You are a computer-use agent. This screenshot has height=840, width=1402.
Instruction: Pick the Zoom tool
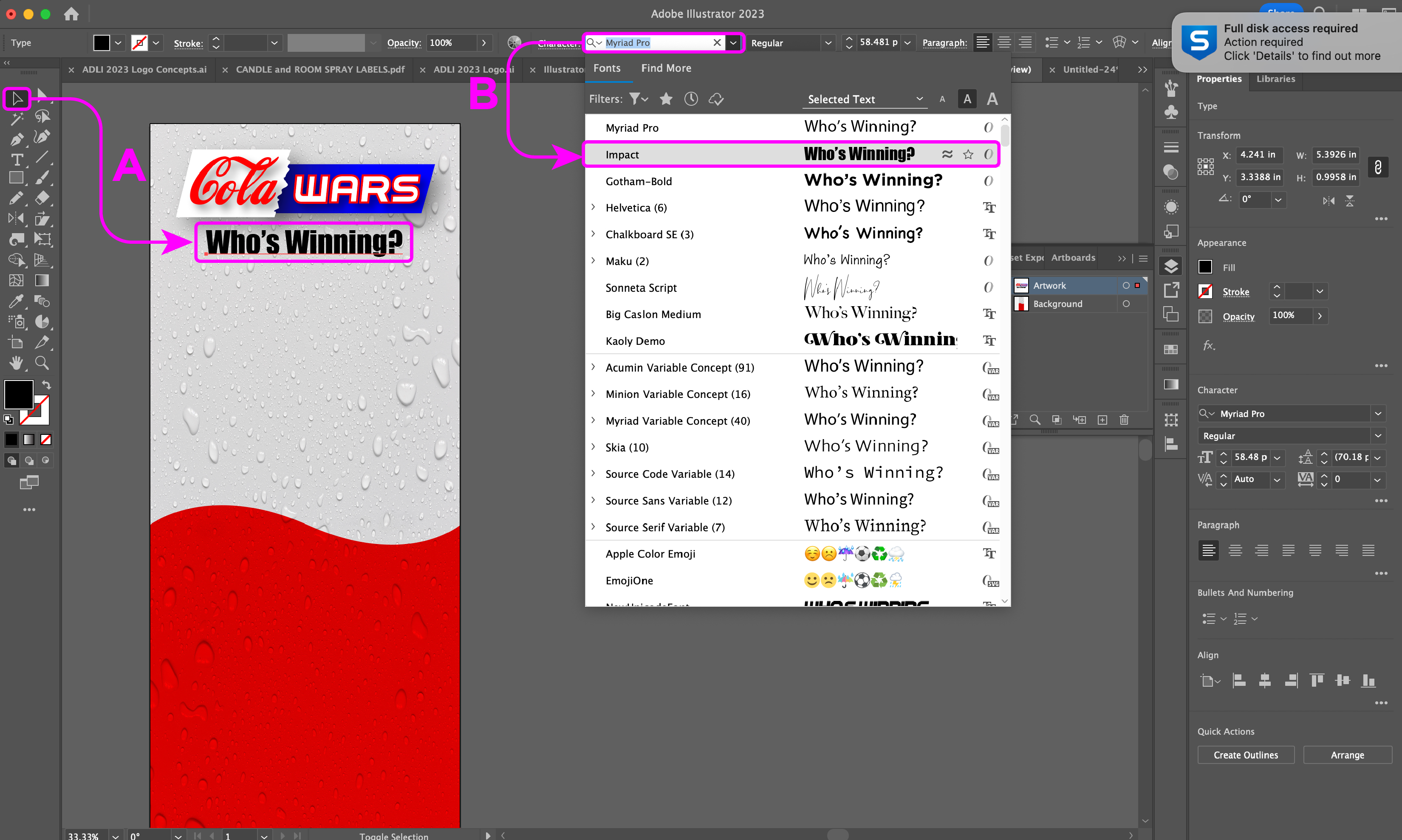[x=42, y=363]
